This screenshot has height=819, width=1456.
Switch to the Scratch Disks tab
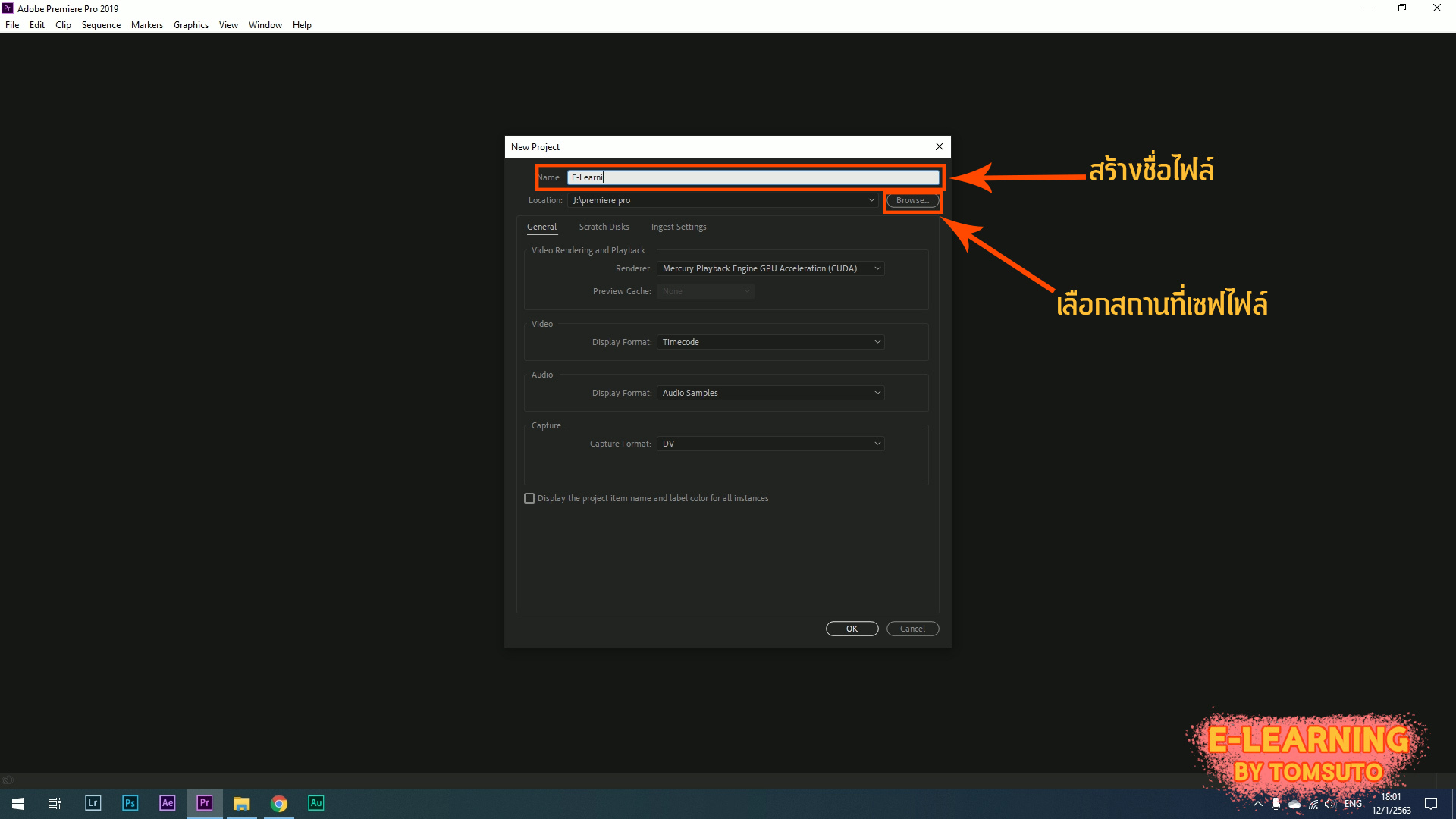604,227
